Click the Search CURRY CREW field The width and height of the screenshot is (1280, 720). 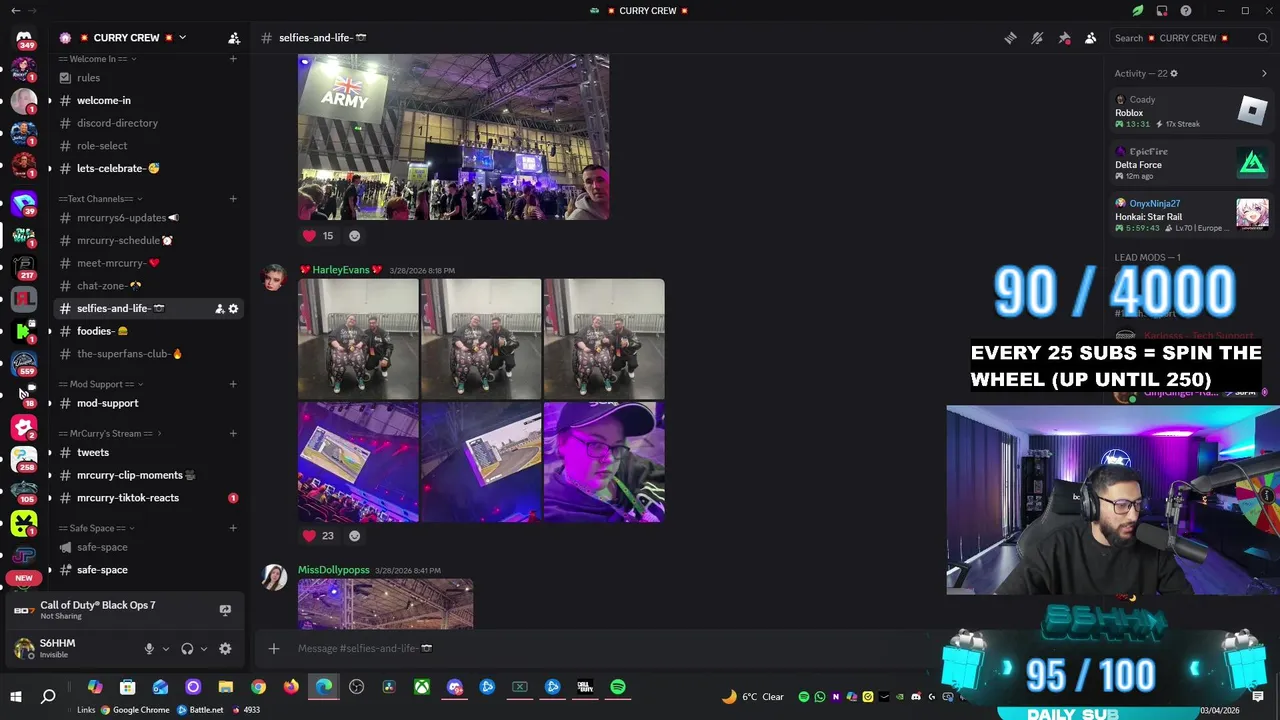(x=1190, y=38)
